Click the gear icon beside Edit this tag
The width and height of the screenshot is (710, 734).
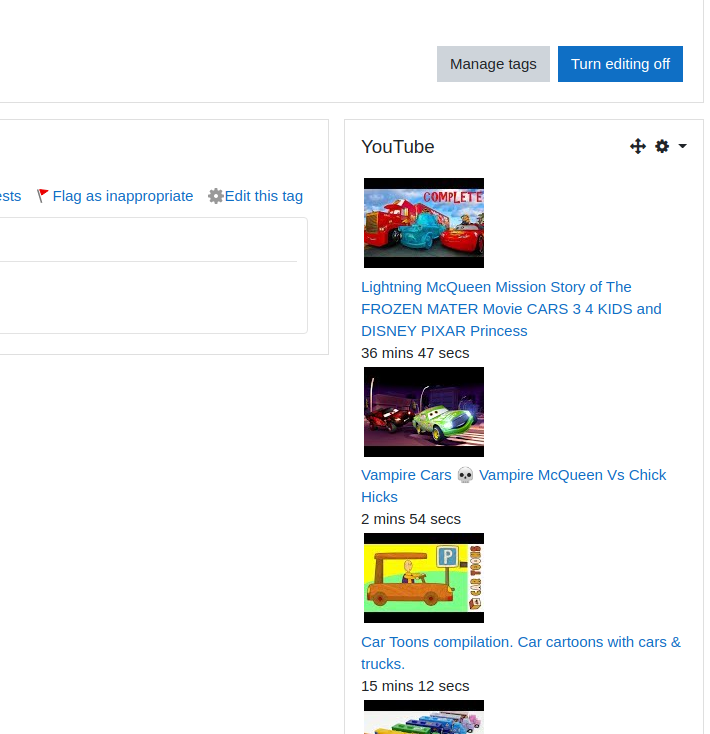click(216, 196)
